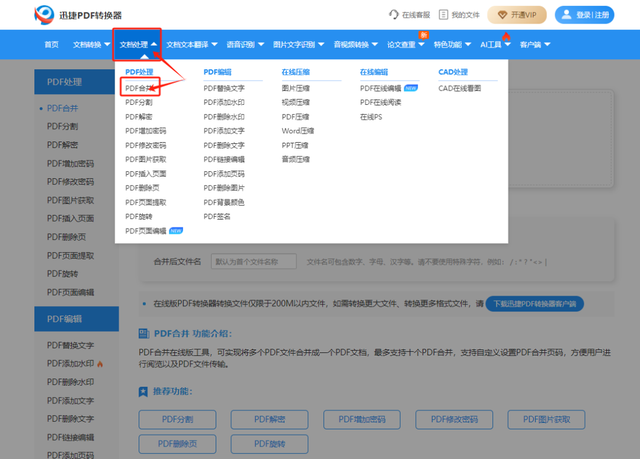Viewport: 640px width, 459px height.
Task: Select PDF添加水印 in left sidebar
Action: (70, 364)
